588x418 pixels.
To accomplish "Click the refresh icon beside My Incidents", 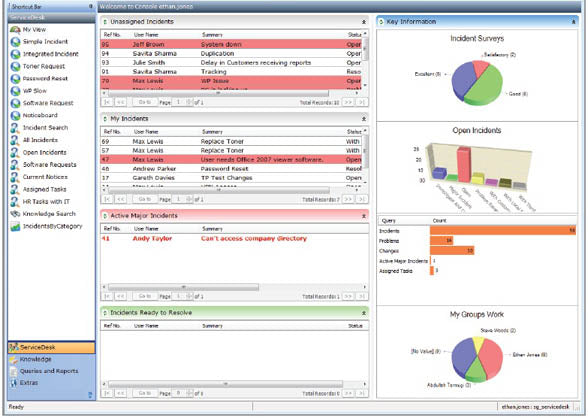I will (x=105, y=119).
